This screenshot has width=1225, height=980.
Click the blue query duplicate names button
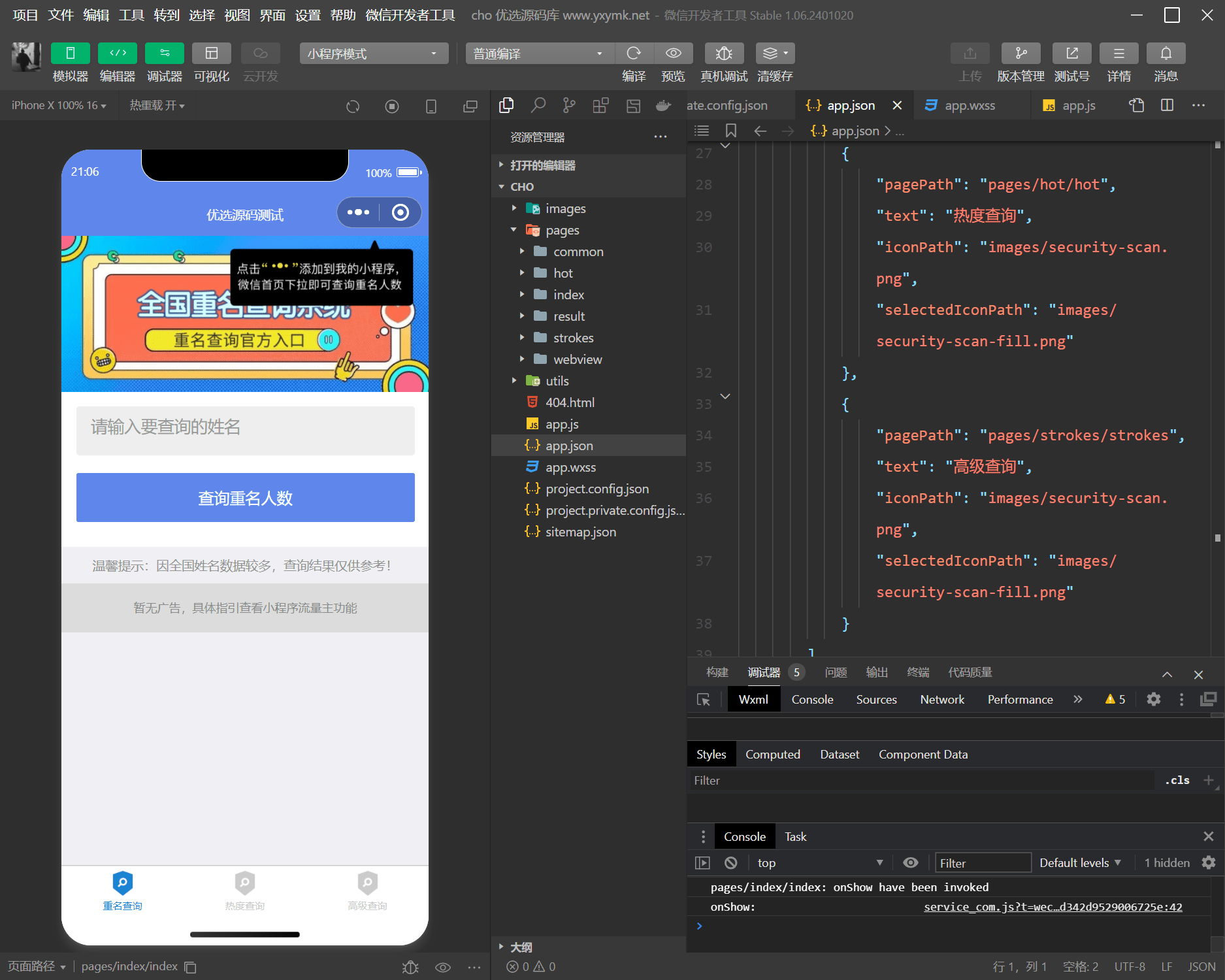coord(245,498)
